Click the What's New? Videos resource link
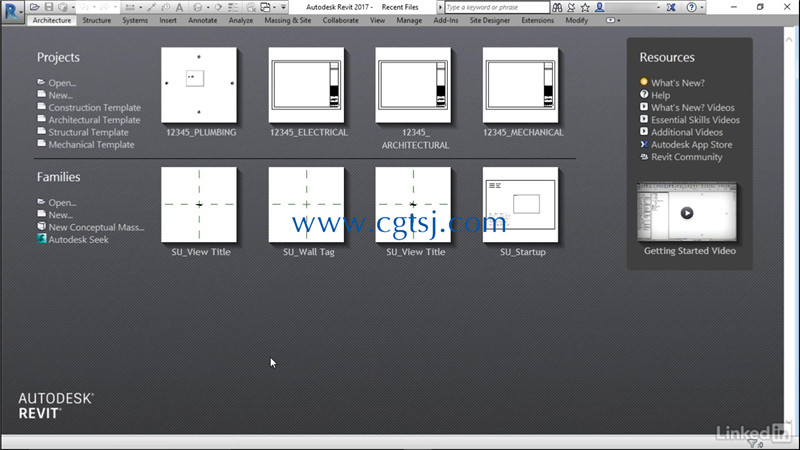The height and width of the screenshot is (450, 800). [692, 108]
